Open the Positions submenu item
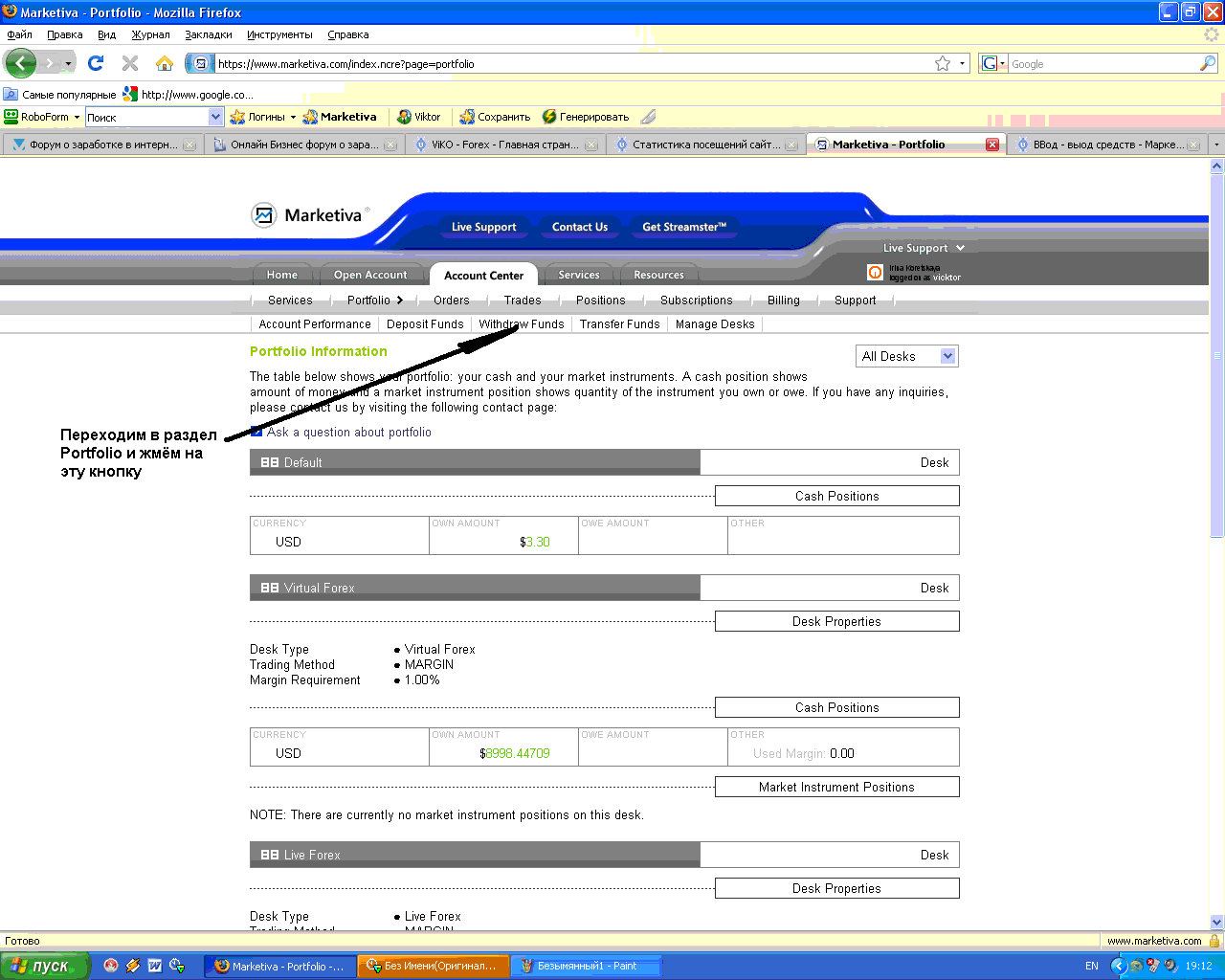1225x980 pixels. [600, 300]
